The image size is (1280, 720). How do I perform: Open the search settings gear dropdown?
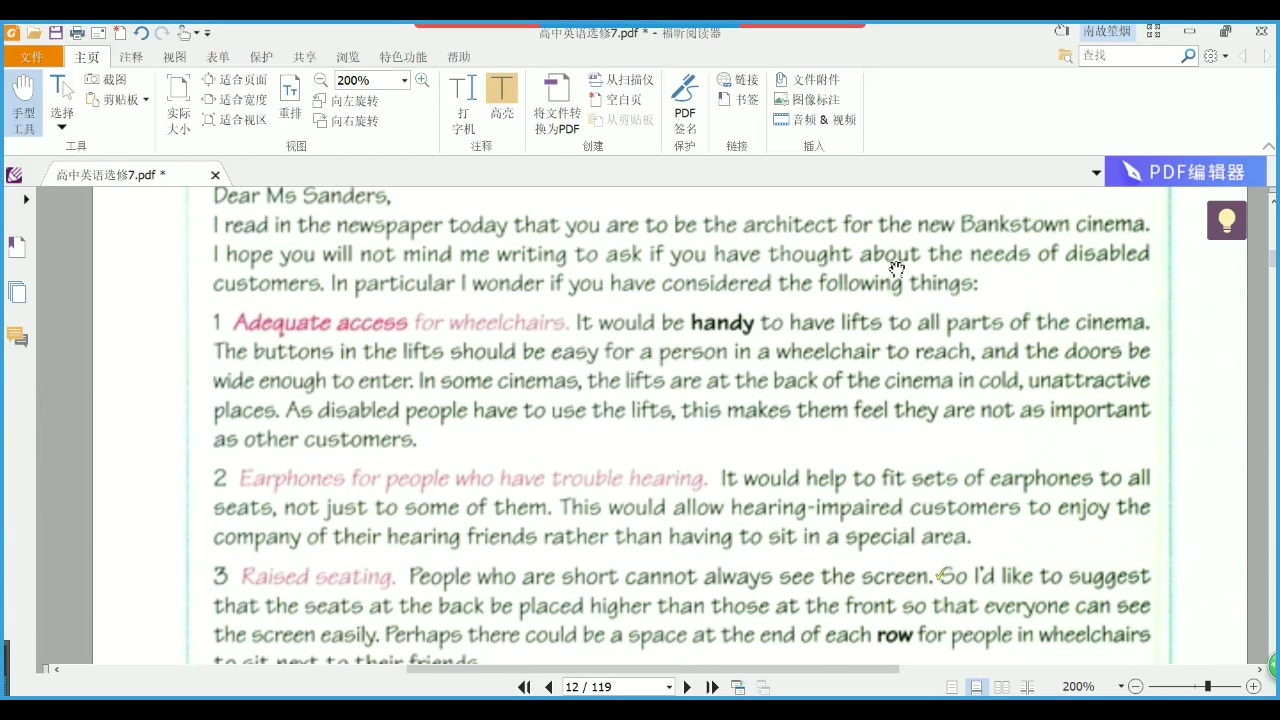coord(1216,56)
